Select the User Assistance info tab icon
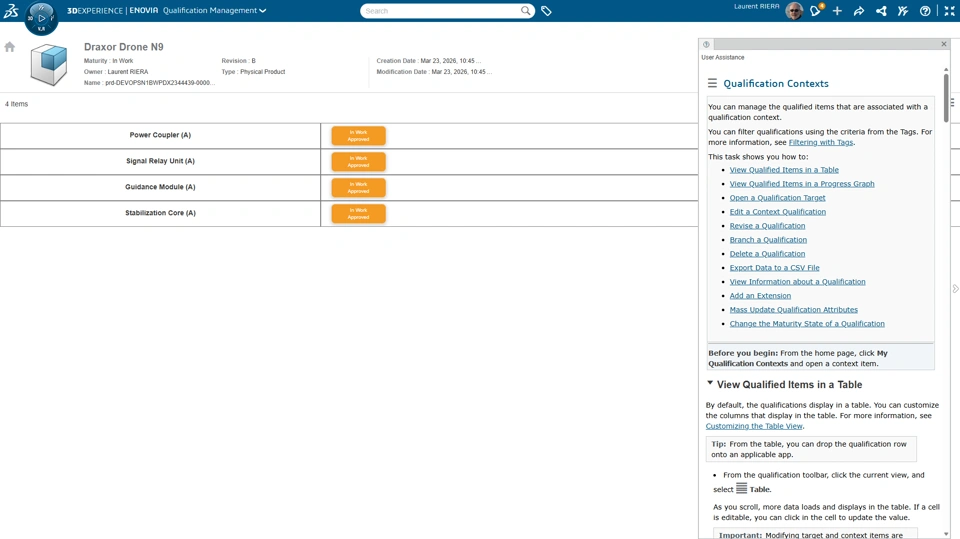 (707, 44)
